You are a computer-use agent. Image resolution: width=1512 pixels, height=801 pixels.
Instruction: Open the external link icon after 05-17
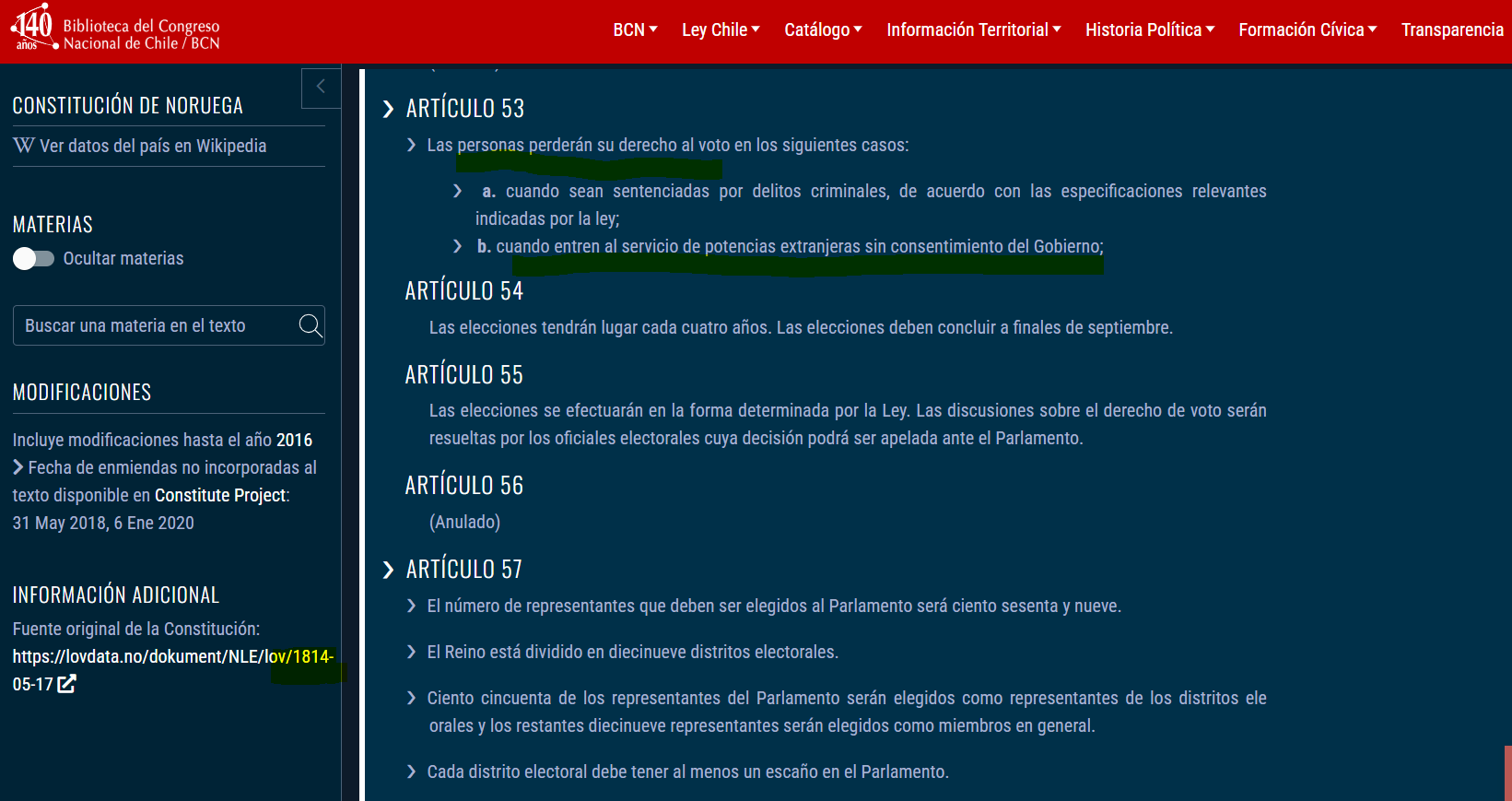click(66, 684)
